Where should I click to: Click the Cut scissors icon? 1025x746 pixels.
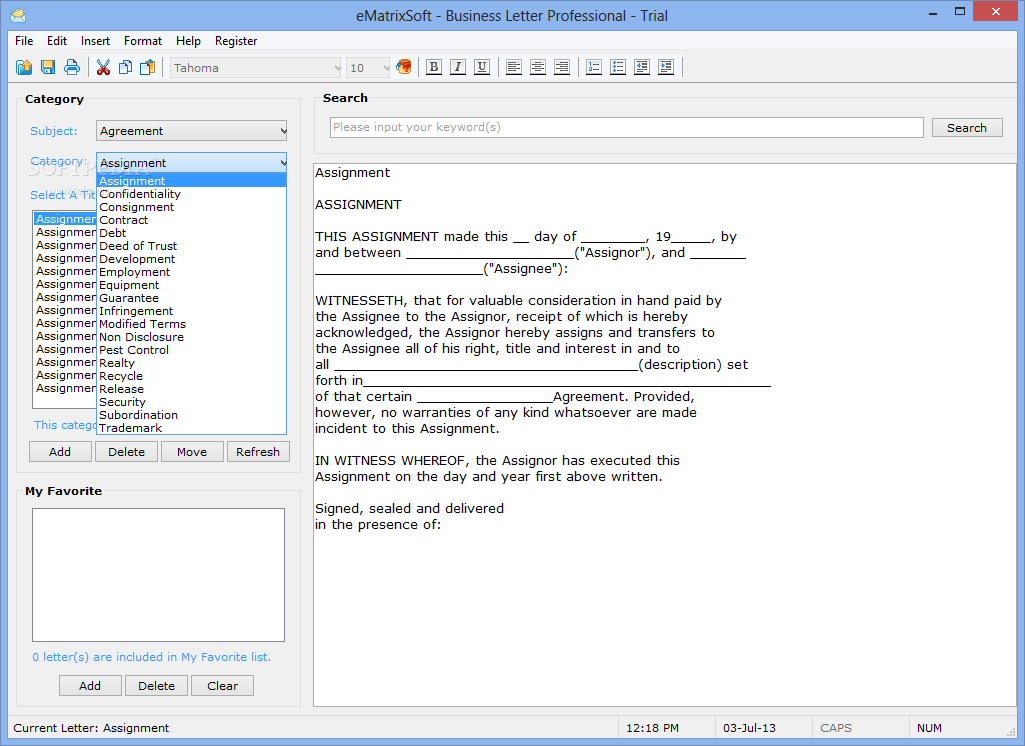tap(103, 67)
